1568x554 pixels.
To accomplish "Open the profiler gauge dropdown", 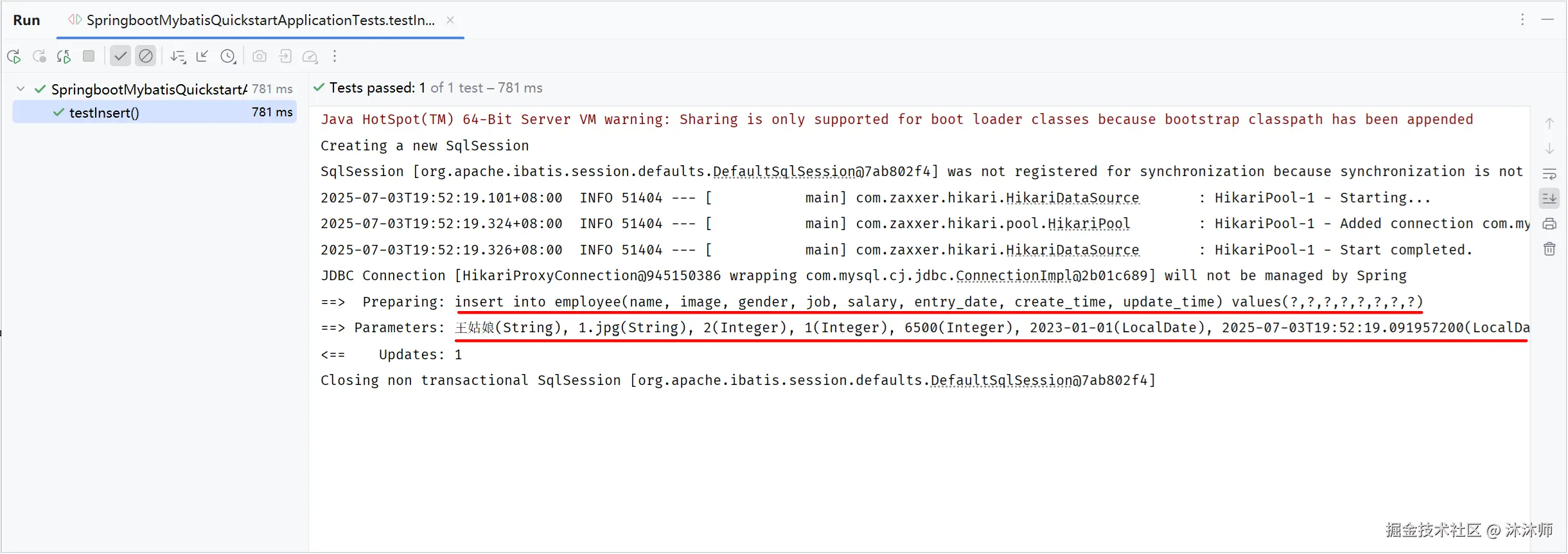I will (x=310, y=57).
